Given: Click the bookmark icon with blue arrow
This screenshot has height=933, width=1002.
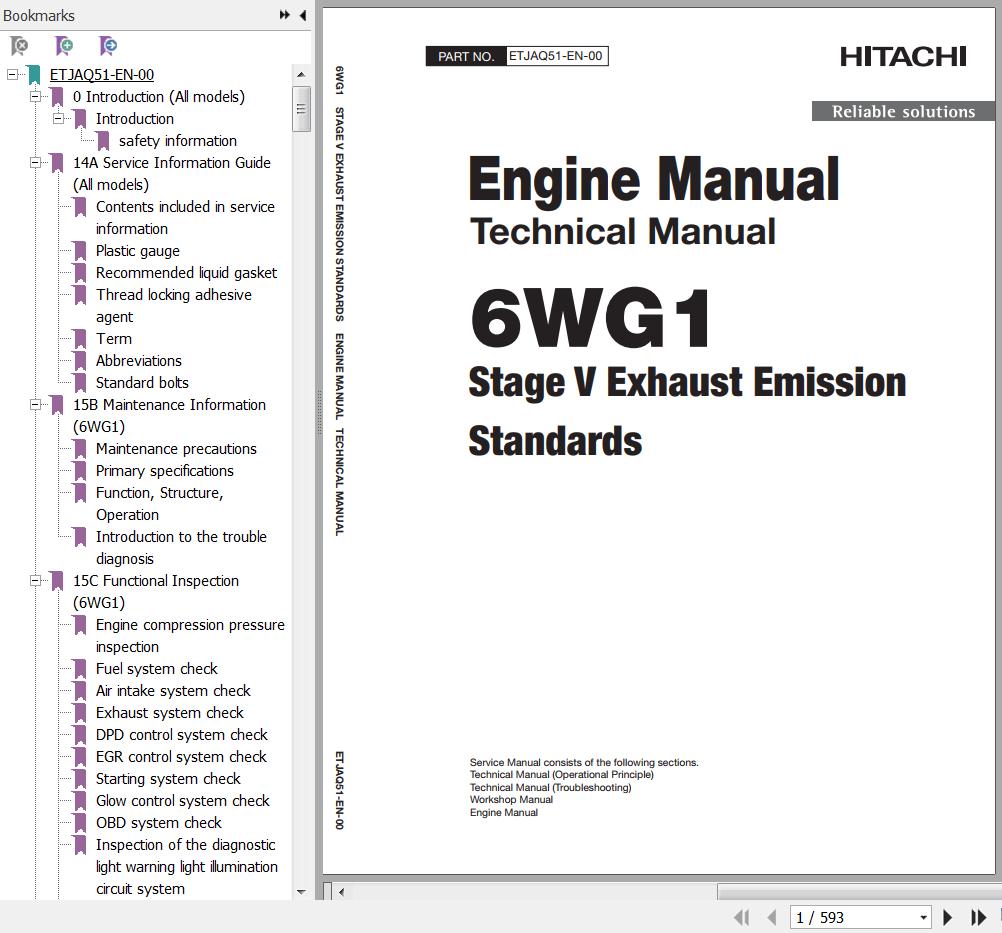Looking at the screenshot, I should coord(108,46).
